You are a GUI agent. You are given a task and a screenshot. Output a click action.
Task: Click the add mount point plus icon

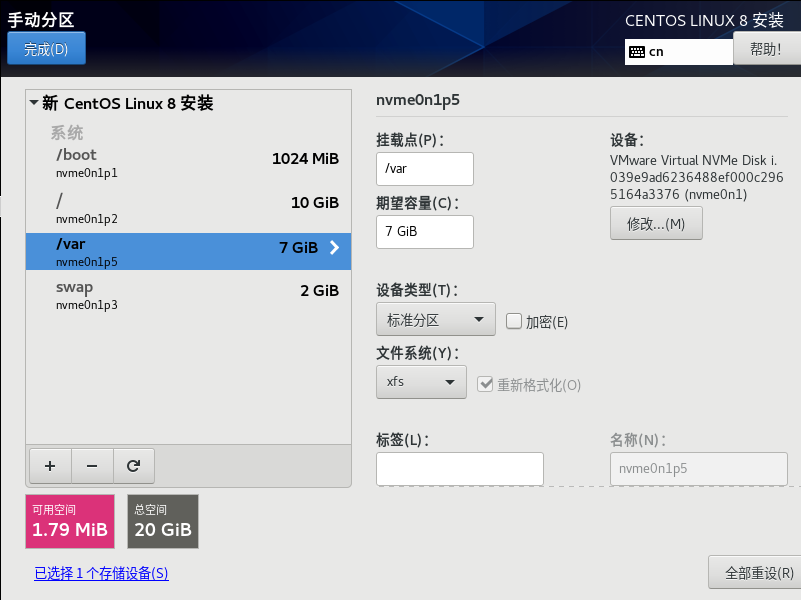50,466
